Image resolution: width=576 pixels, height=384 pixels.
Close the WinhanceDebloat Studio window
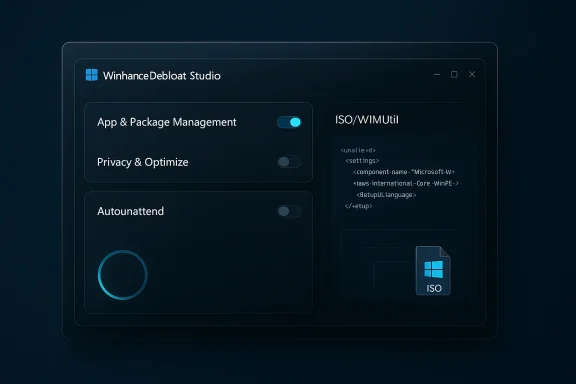[x=472, y=74]
